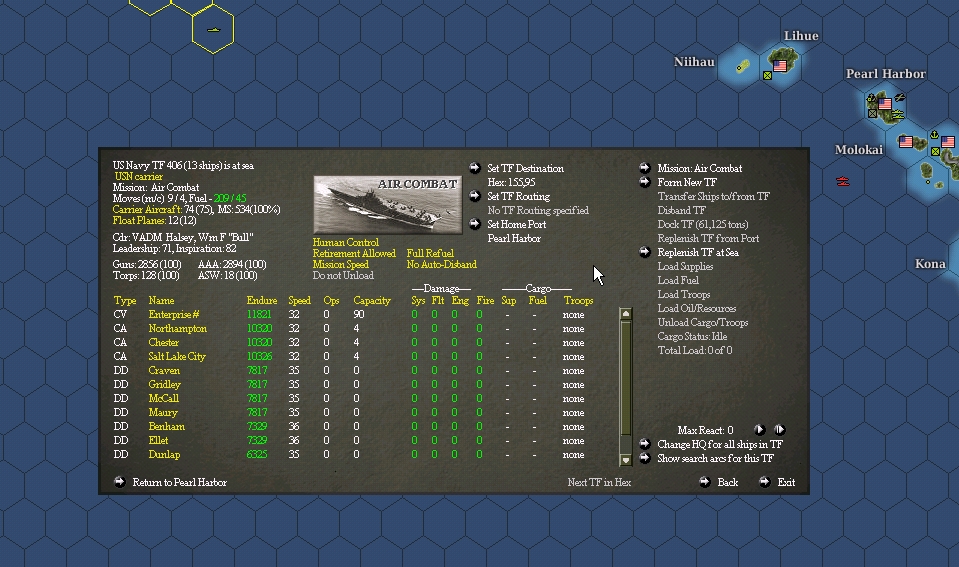Toggle Full Refuel setting
959x567 pixels.
click(x=430, y=253)
